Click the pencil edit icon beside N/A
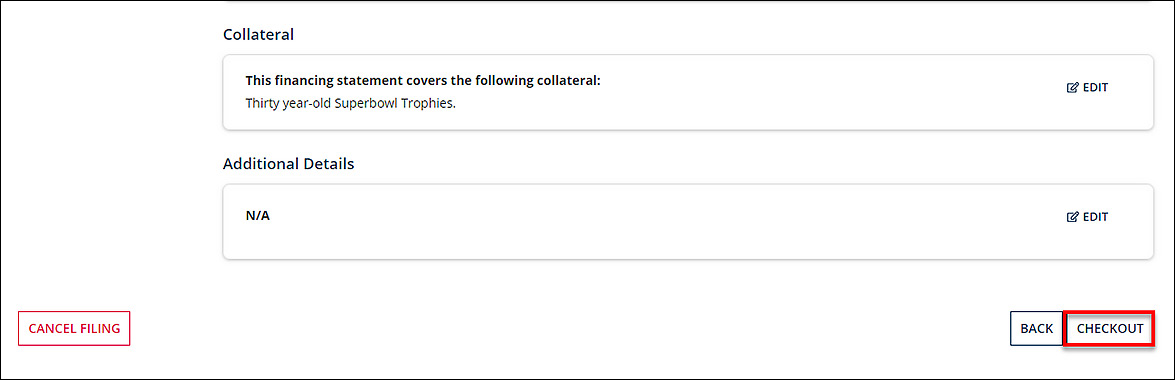The width and height of the screenshot is (1175, 380). [1072, 217]
